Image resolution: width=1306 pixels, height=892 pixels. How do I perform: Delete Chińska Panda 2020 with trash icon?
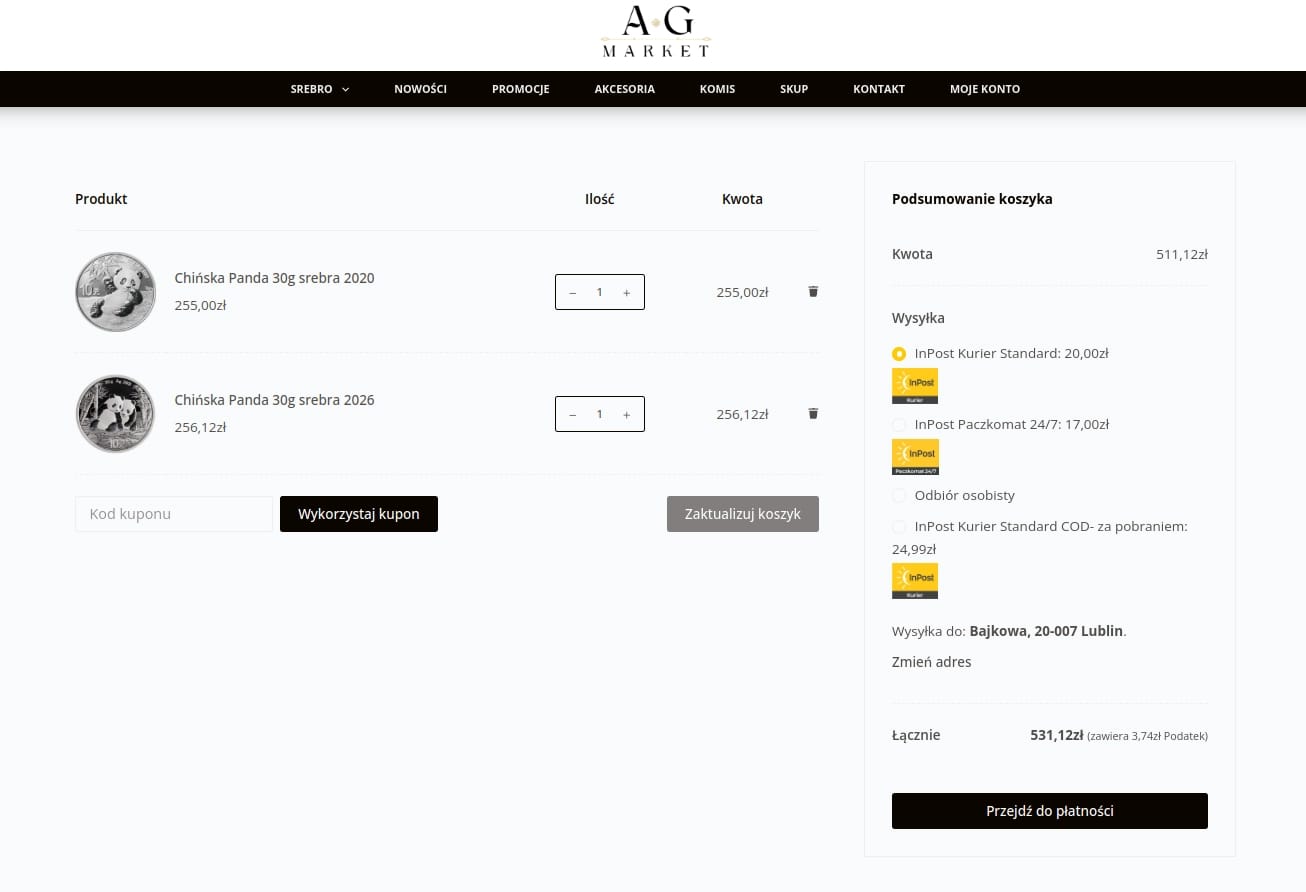tap(813, 291)
